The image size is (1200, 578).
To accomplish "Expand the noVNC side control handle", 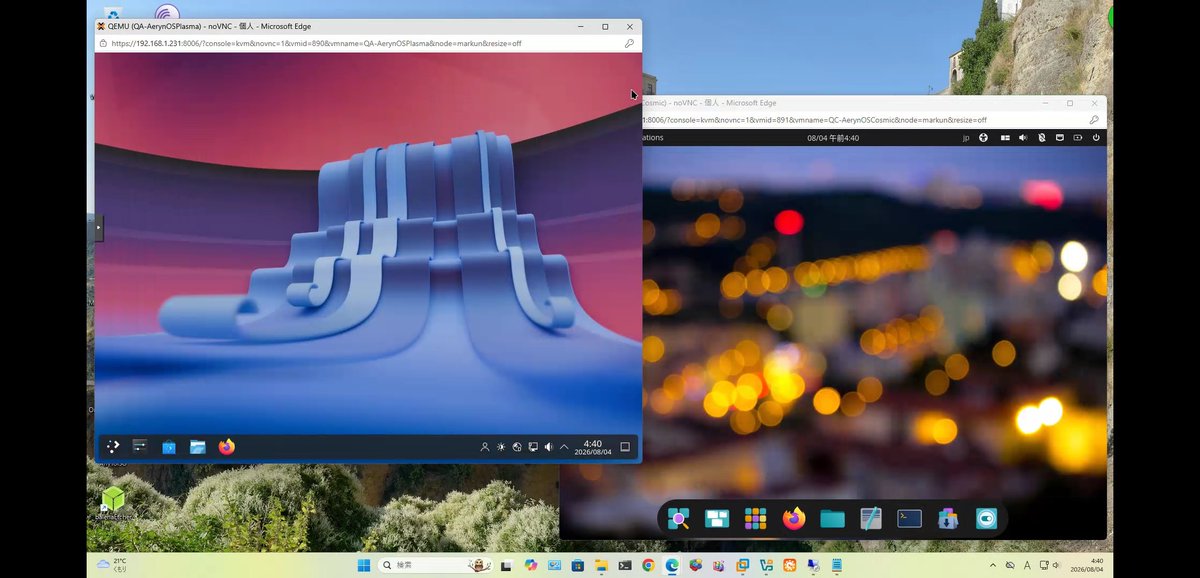I will [98, 228].
